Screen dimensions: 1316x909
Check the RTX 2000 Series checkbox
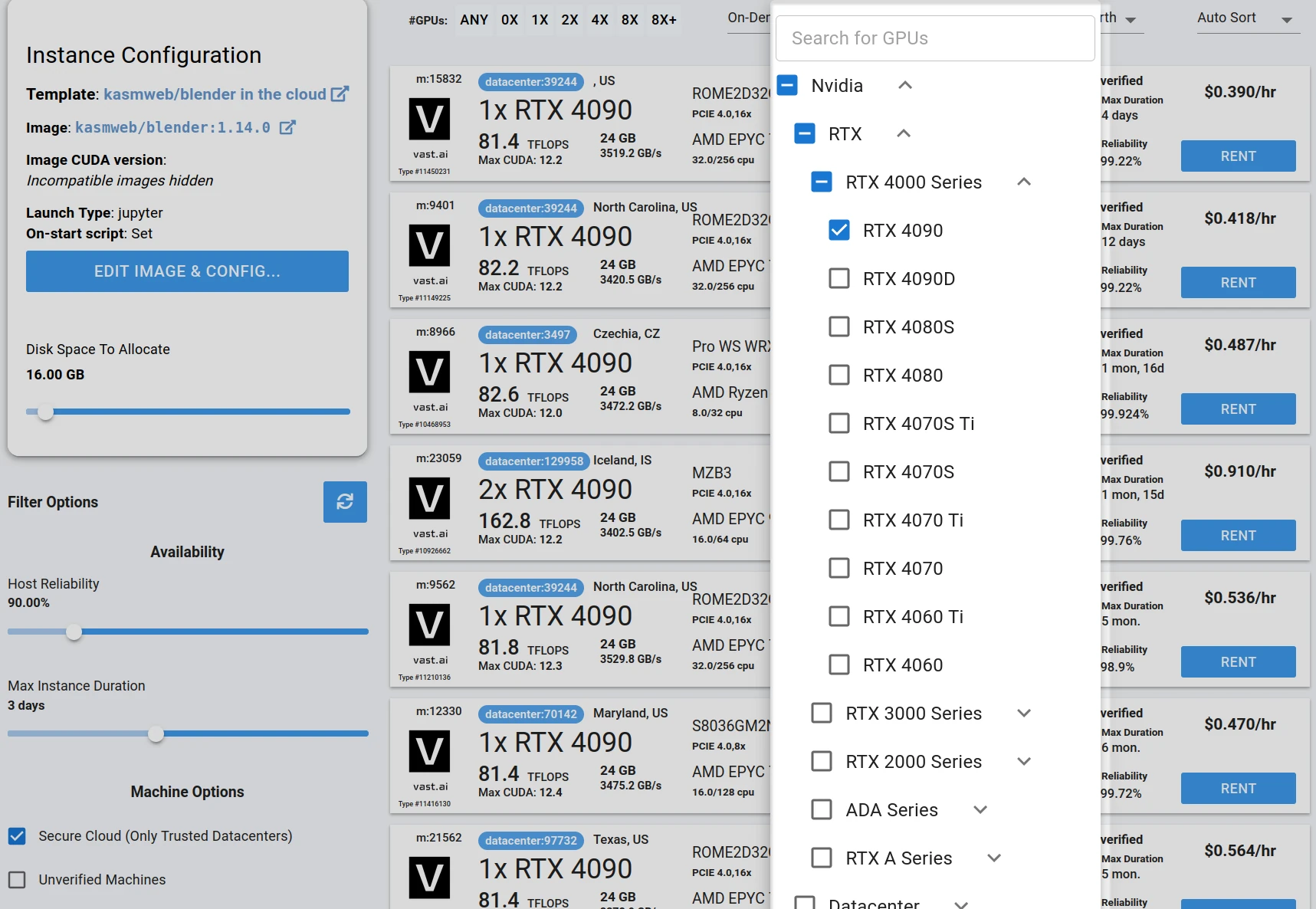click(x=822, y=761)
